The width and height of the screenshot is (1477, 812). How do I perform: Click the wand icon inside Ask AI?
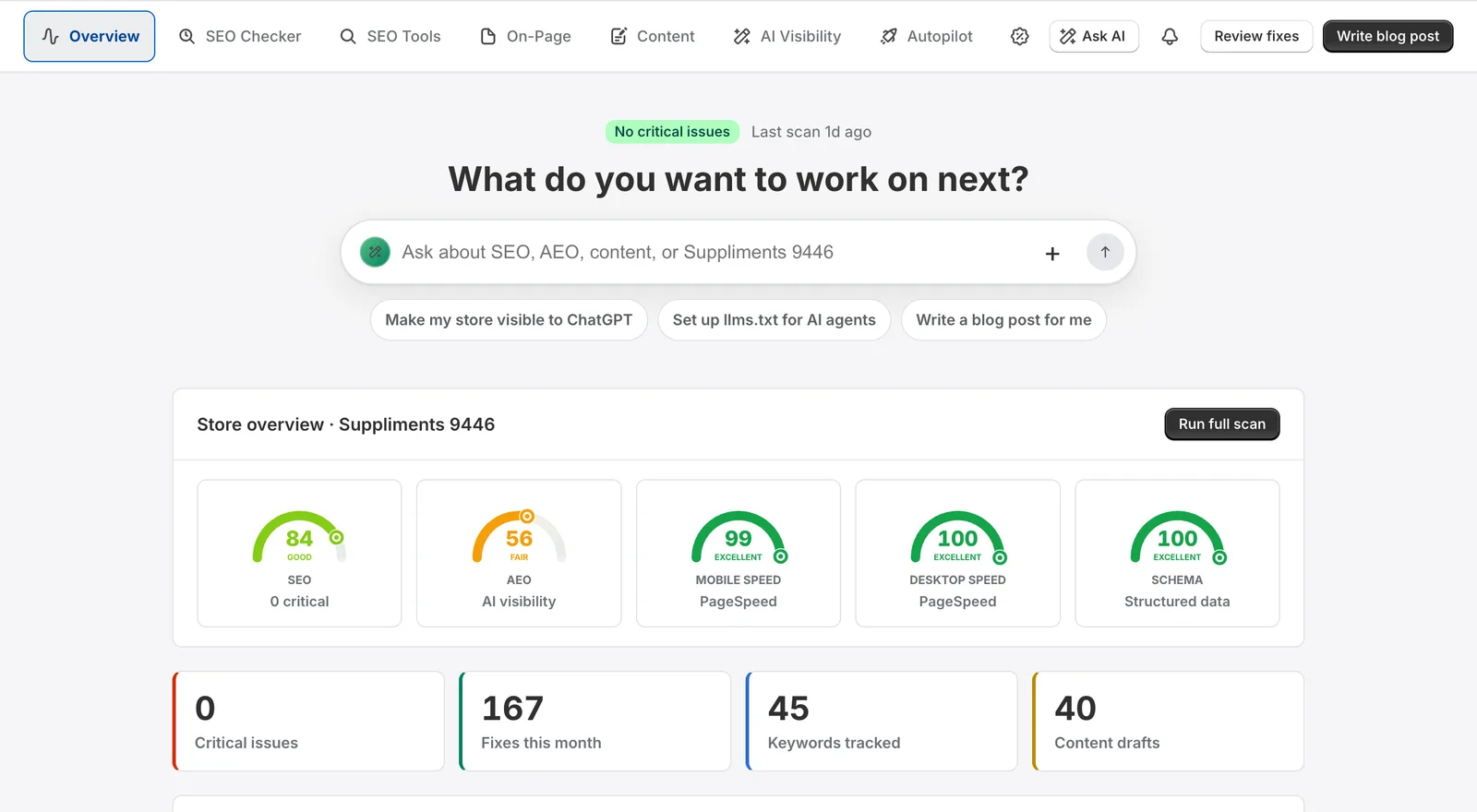[1068, 36]
